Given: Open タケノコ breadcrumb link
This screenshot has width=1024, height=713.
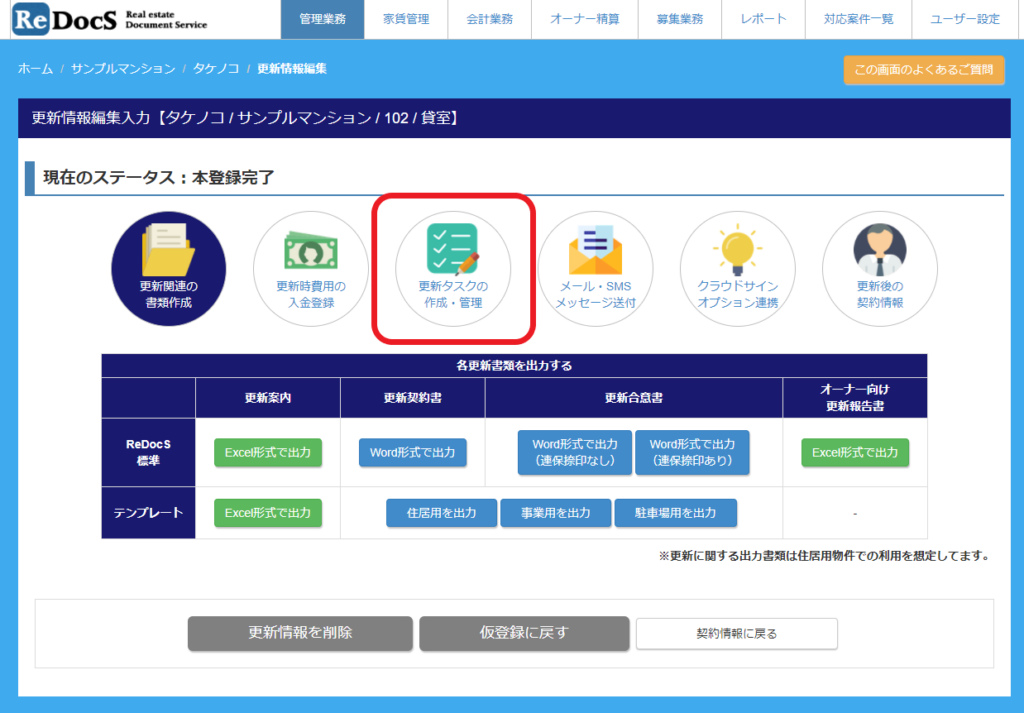Looking at the screenshot, I should click(216, 69).
